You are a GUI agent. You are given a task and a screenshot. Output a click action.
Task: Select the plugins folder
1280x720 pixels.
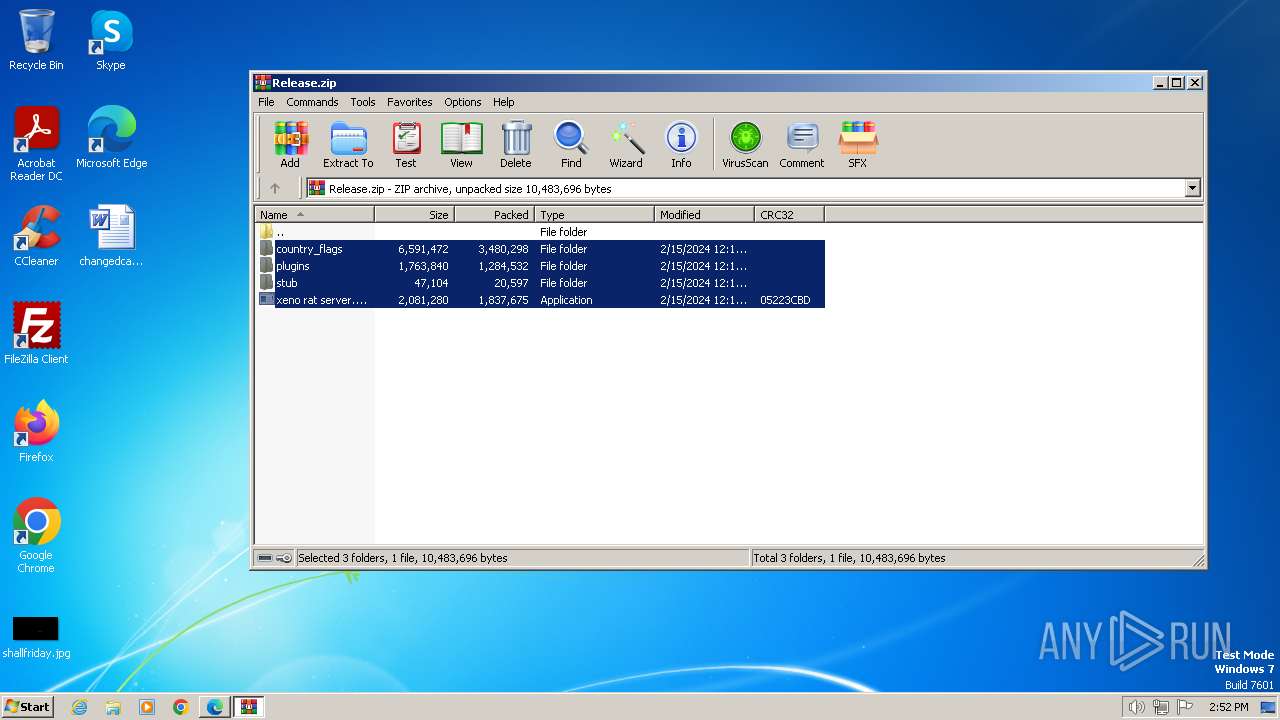540,266
